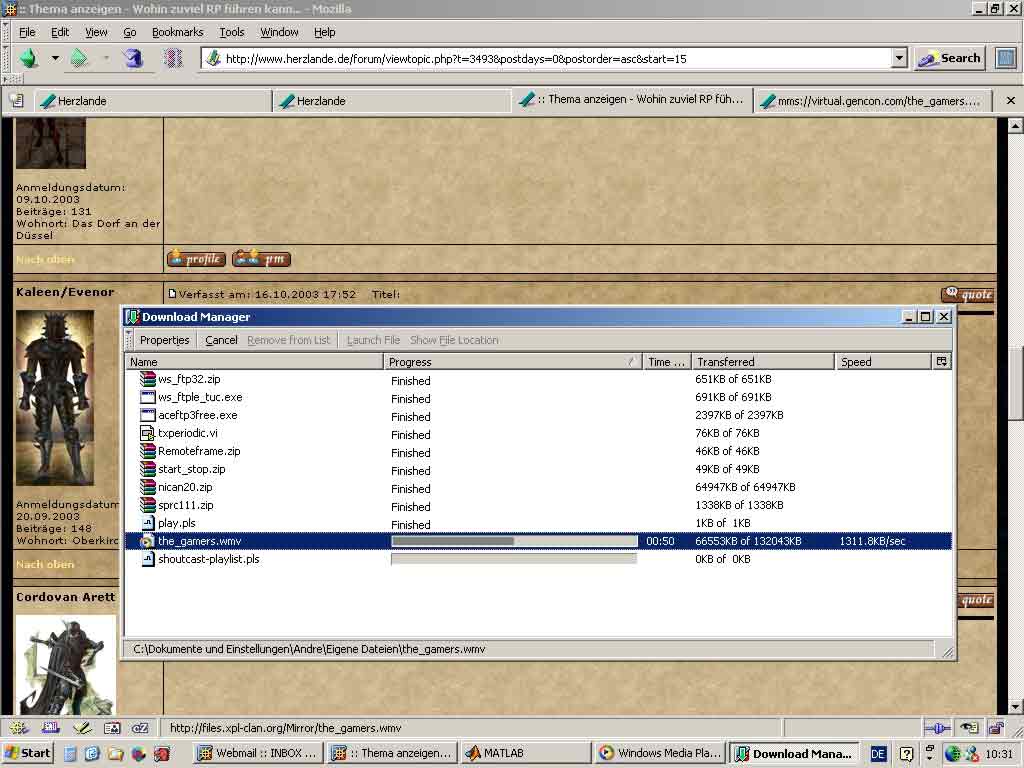The width and height of the screenshot is (1024, 768).
Task: Click the Reload page icon
Action: tap(133, 58)
